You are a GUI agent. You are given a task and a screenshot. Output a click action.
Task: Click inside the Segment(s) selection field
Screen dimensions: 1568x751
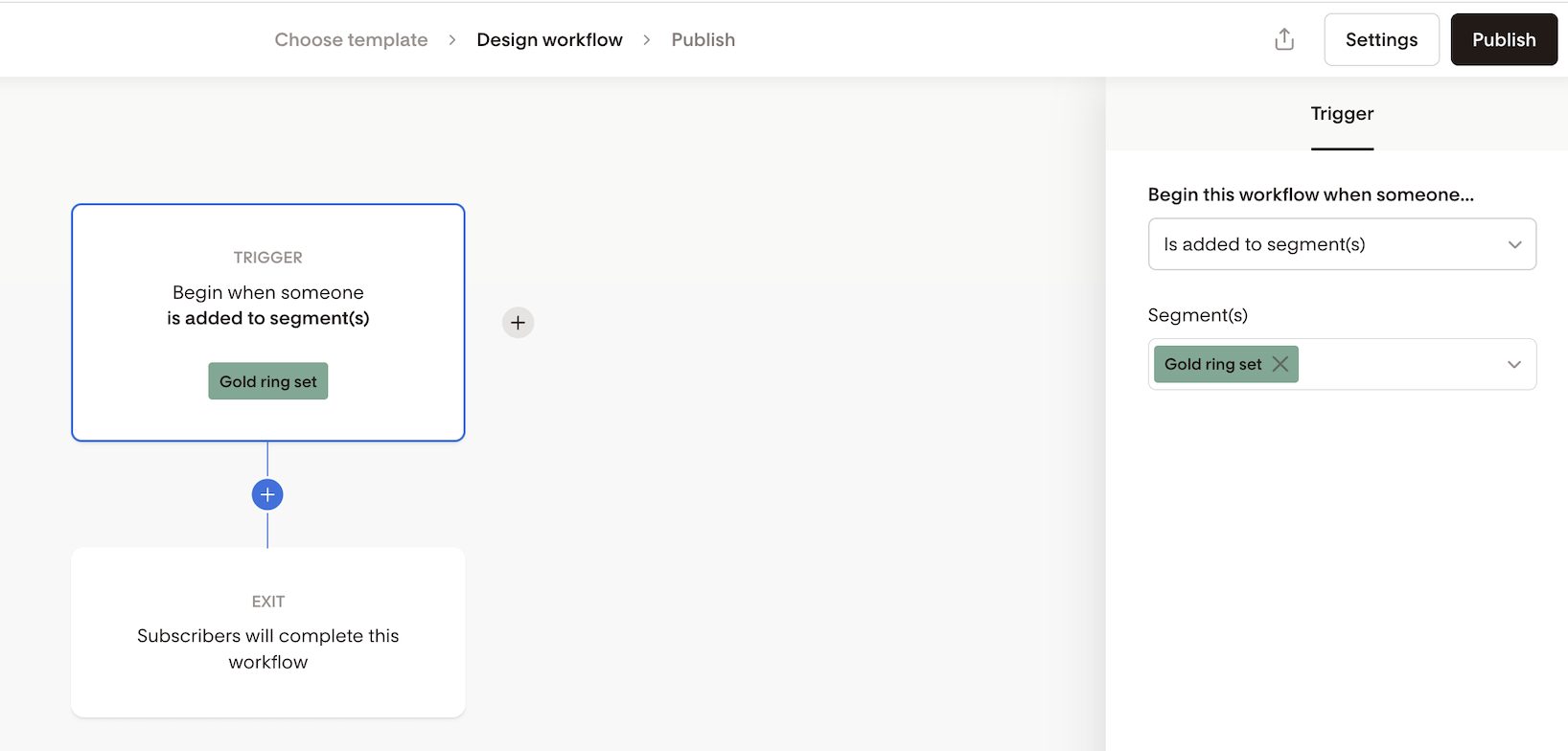pyautogui.click(x=1399, y=364)
